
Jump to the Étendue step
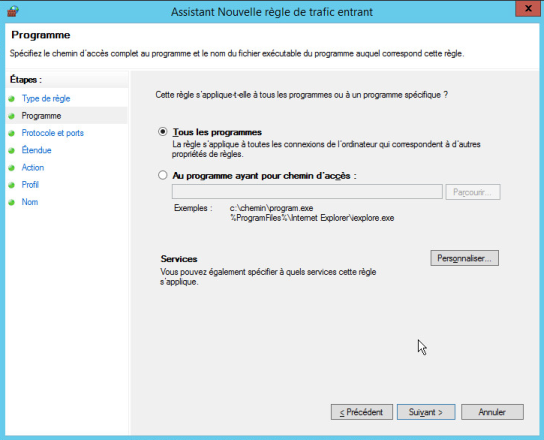(x=36, y=150)
